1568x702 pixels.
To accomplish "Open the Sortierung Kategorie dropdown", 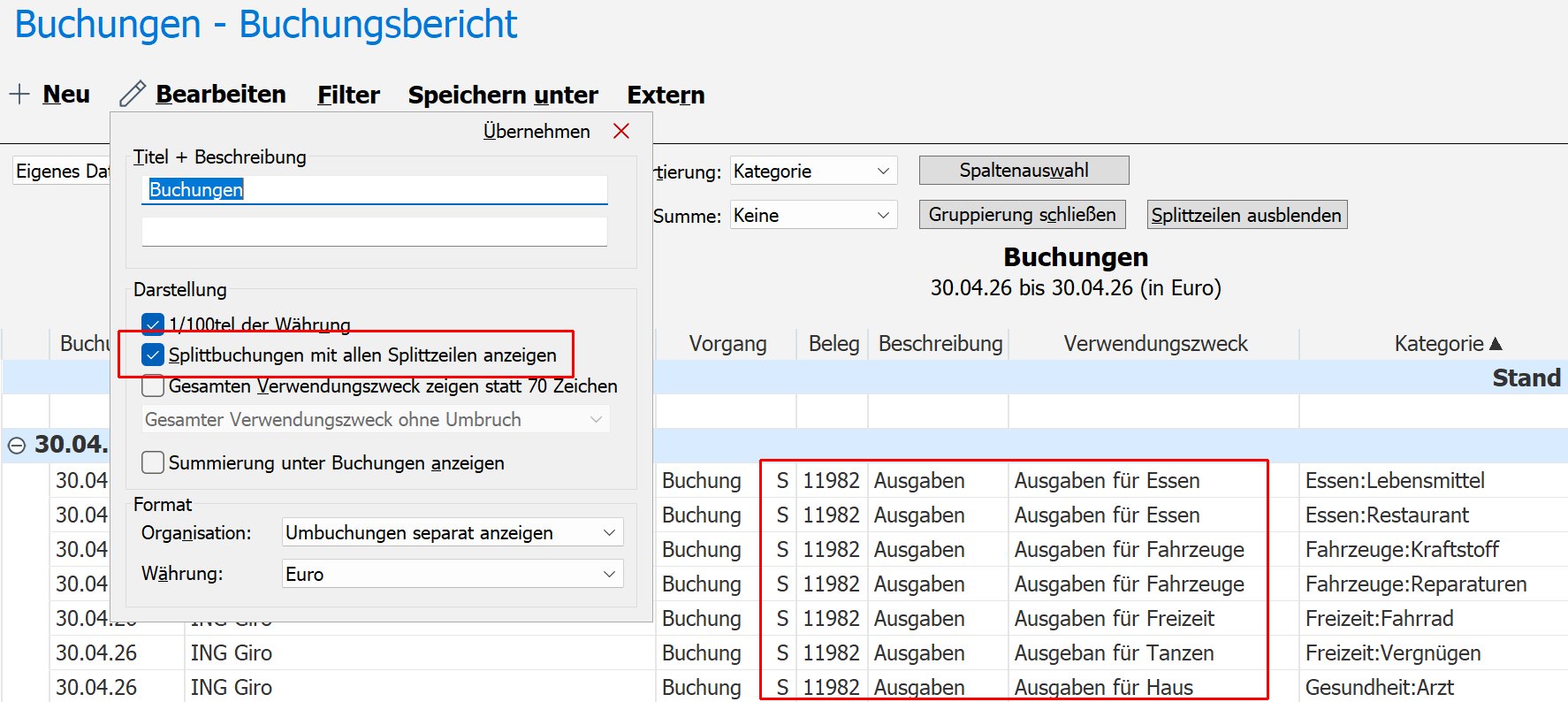I will pyautogui.click(x=813, y=171).
